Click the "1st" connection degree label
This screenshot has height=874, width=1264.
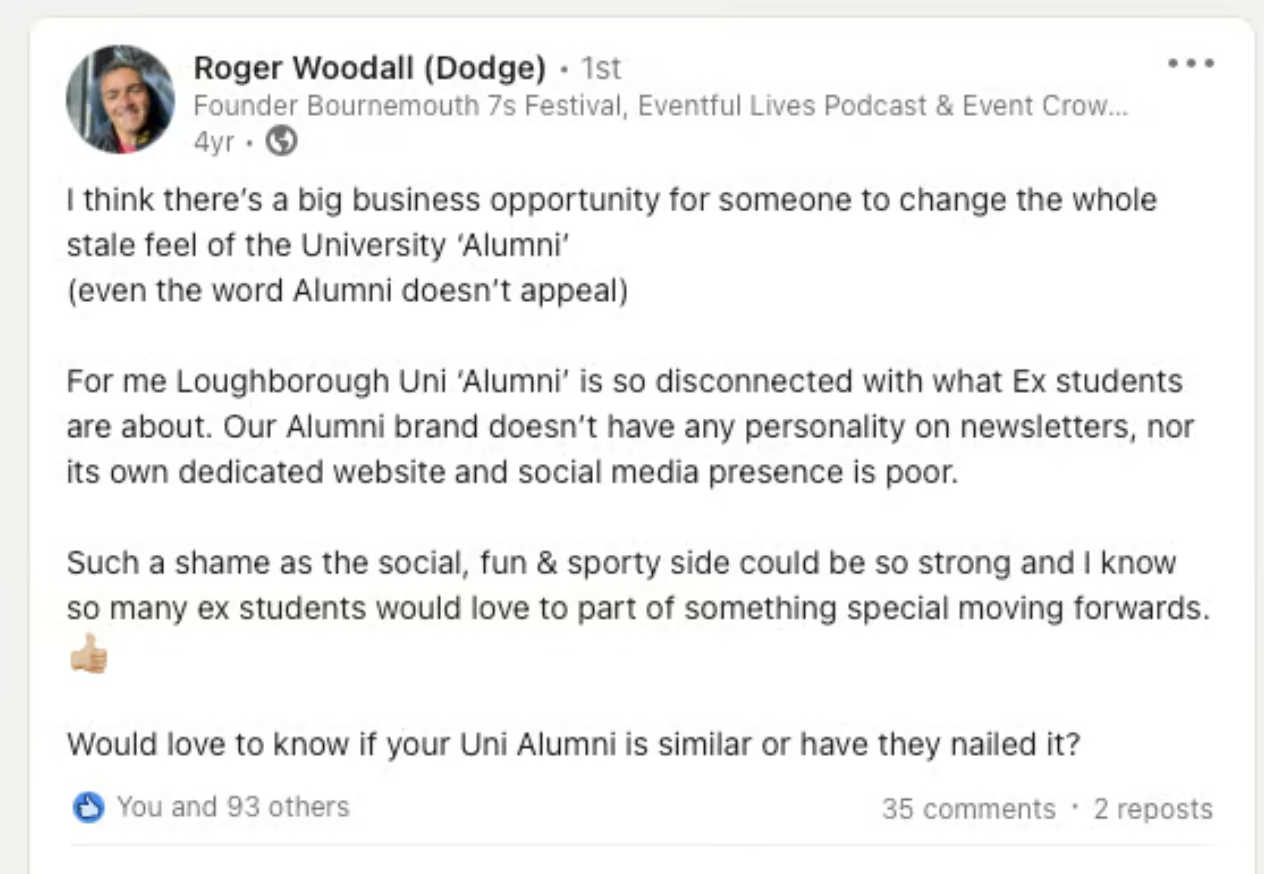[x=601, y=68]
